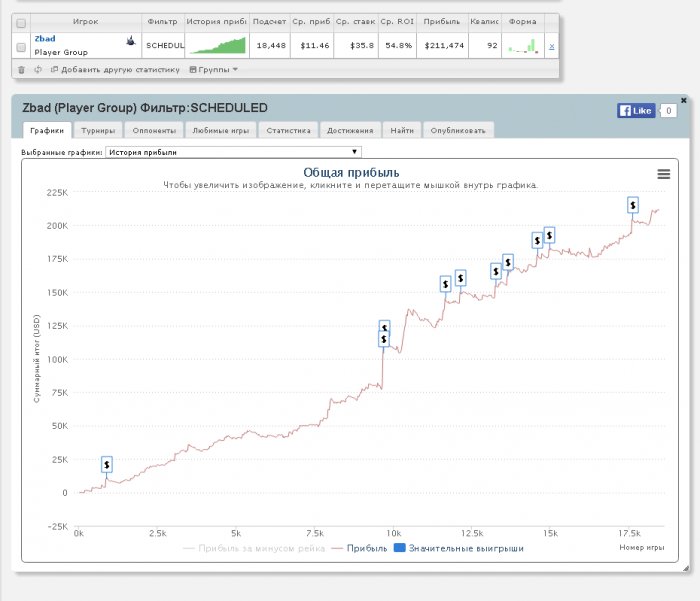Click the trash delete icon
Viewport: 700px width, 601px height.
pyautogui.click(x=22, y=70)
